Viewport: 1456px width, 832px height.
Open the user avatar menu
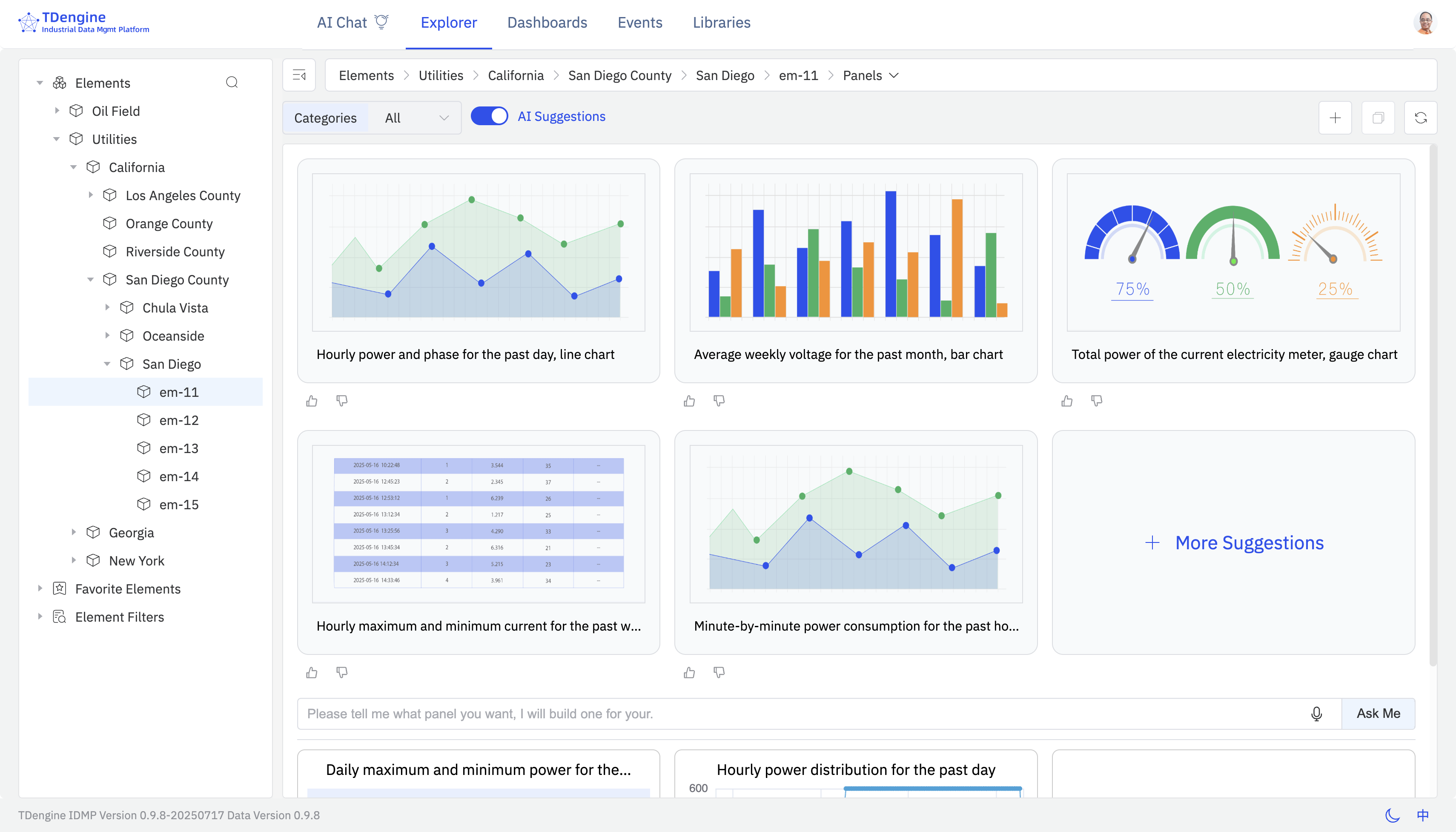[1425, 23]
